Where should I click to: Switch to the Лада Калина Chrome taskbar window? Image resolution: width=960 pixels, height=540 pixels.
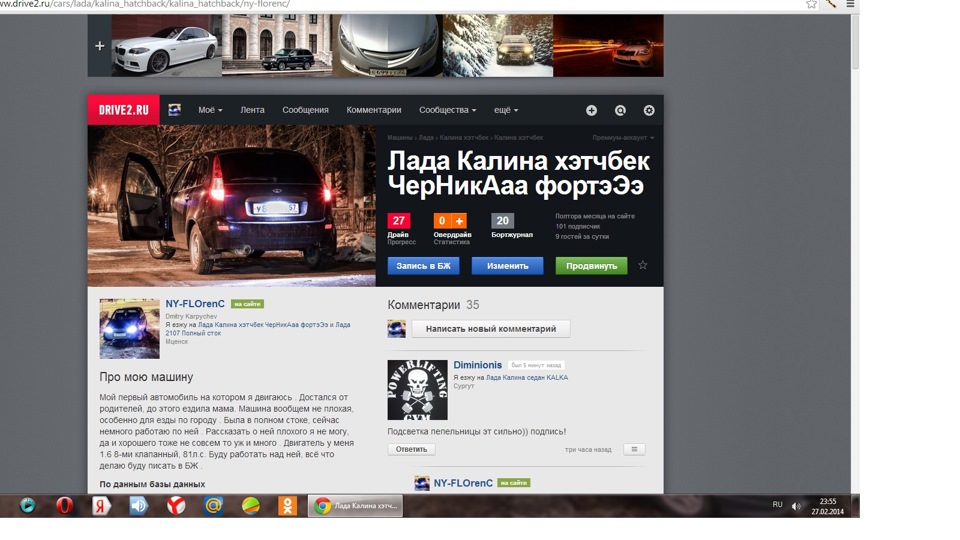(x=355, y=506)
